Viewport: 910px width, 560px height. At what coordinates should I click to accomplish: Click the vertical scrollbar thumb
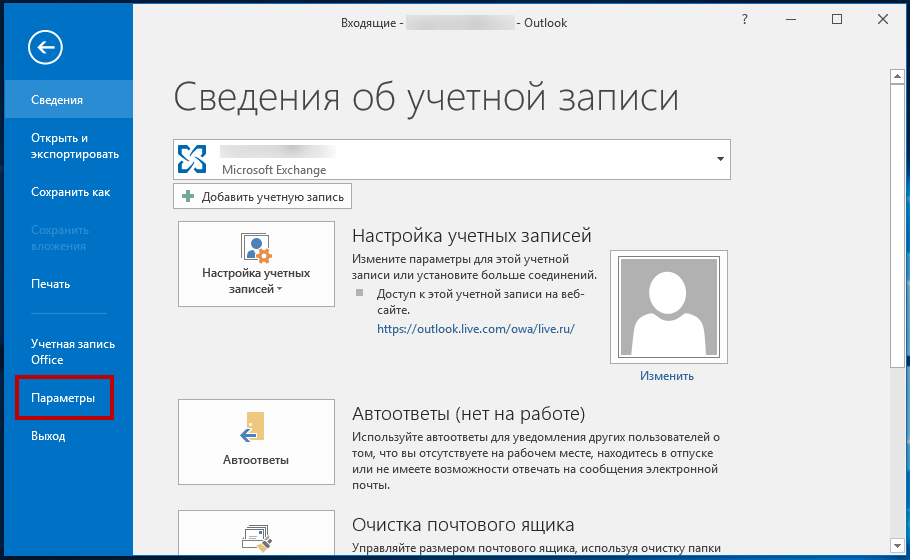(897, 225)
